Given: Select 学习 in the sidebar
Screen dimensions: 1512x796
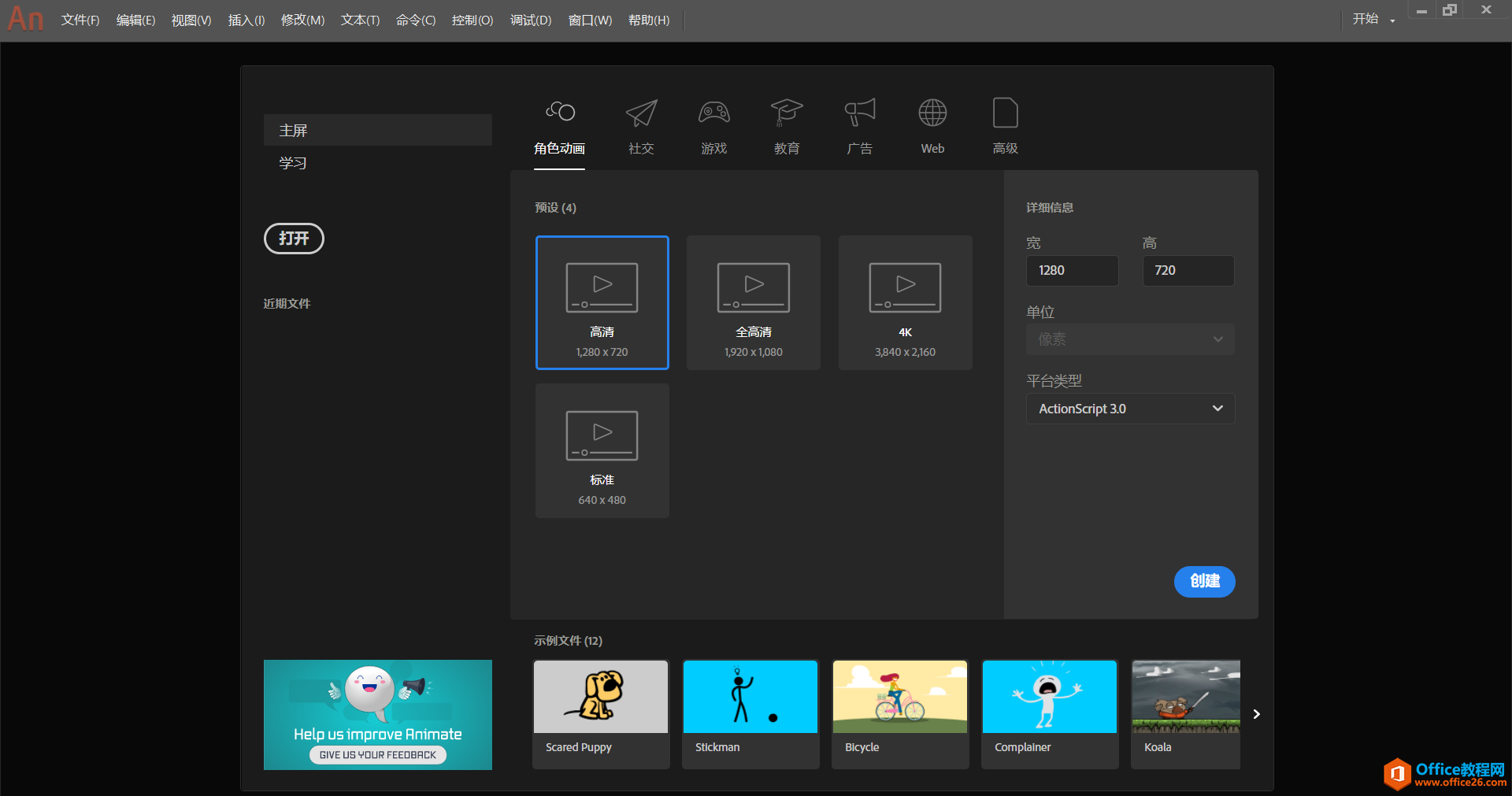Looking at the screenshot, I should pyautogui.click(x=293, y=163).
